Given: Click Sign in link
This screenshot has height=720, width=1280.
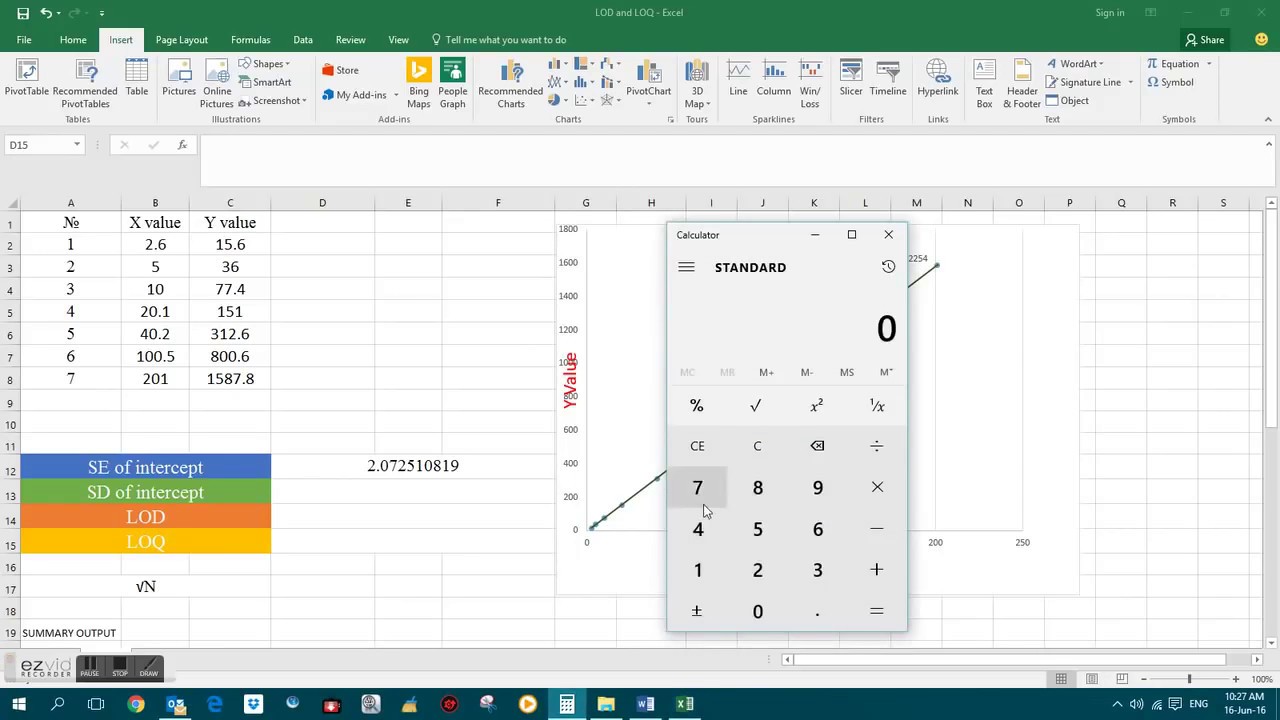Looking at the screenshot, I should 1110,13.
